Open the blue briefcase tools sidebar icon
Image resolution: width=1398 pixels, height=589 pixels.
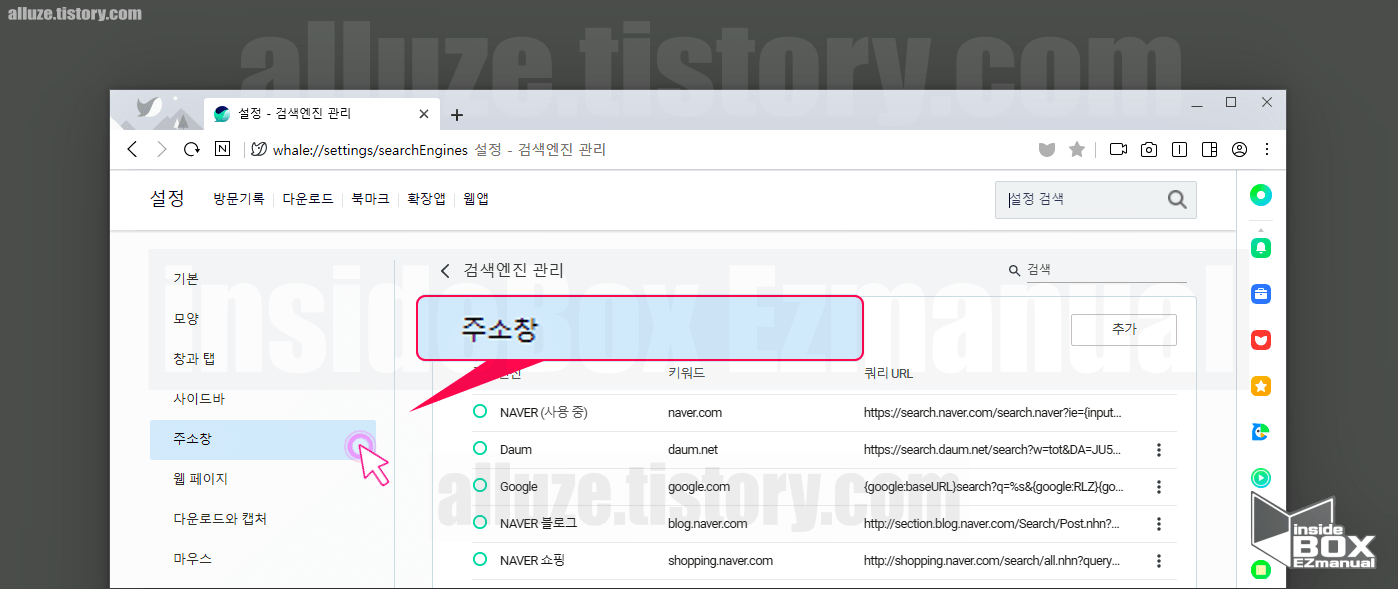1261,294
